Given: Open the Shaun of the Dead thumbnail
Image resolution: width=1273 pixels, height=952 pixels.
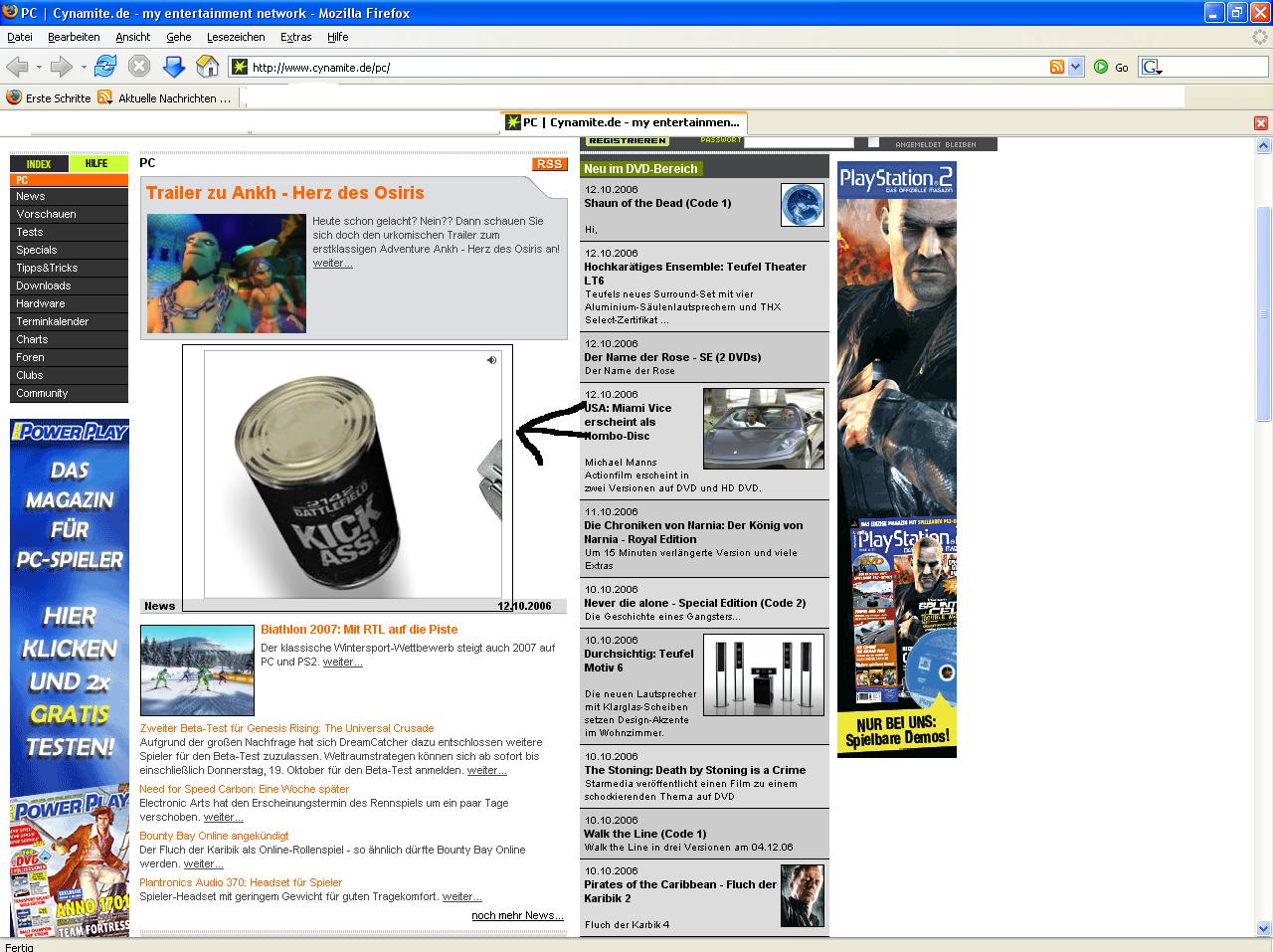Looking at the screenshot, I should point(803,204).
